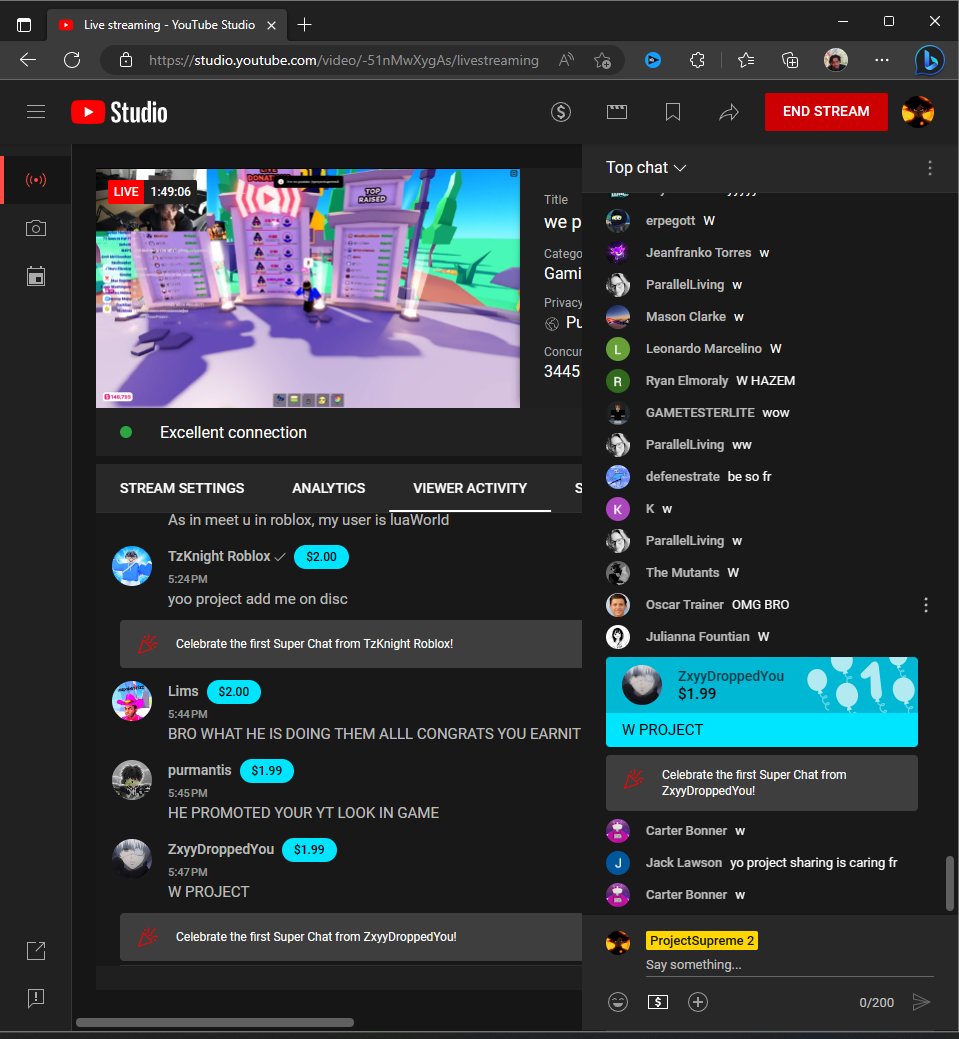Click Ryan Elmoraly username in chat
The image size is (959, 1039).
(687, 381)
